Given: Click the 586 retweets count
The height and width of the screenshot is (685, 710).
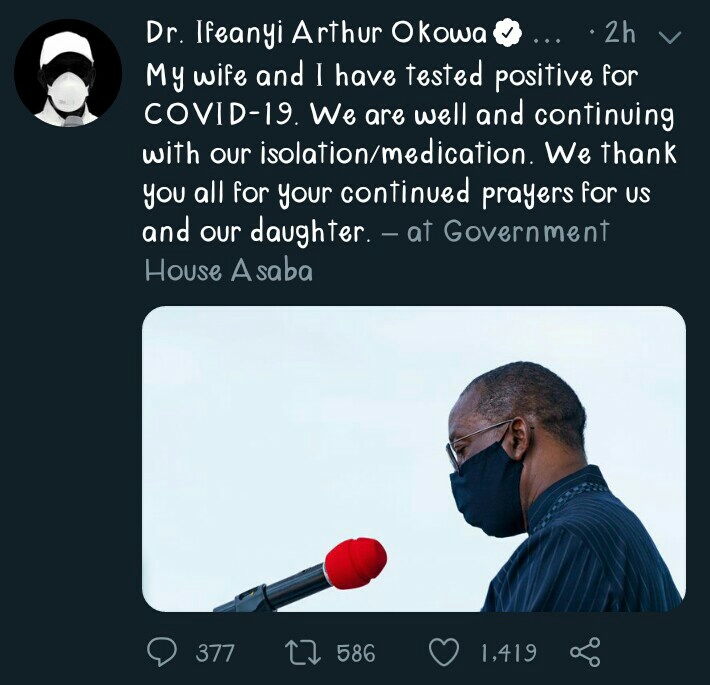Looking at the screenshot, I should [x=356, y=653].
